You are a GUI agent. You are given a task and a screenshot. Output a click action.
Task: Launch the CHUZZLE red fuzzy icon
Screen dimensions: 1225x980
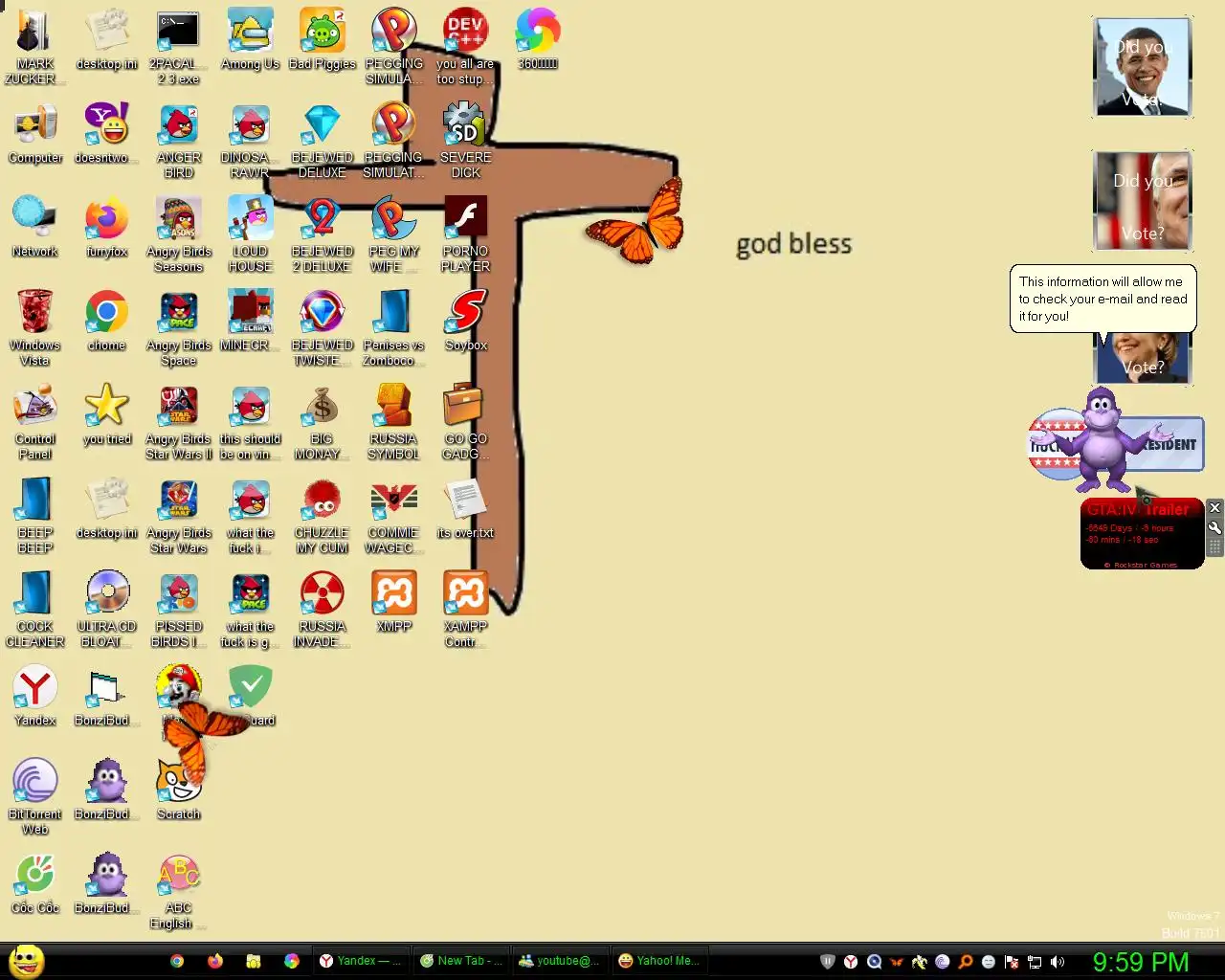click(x=323, y=516)
